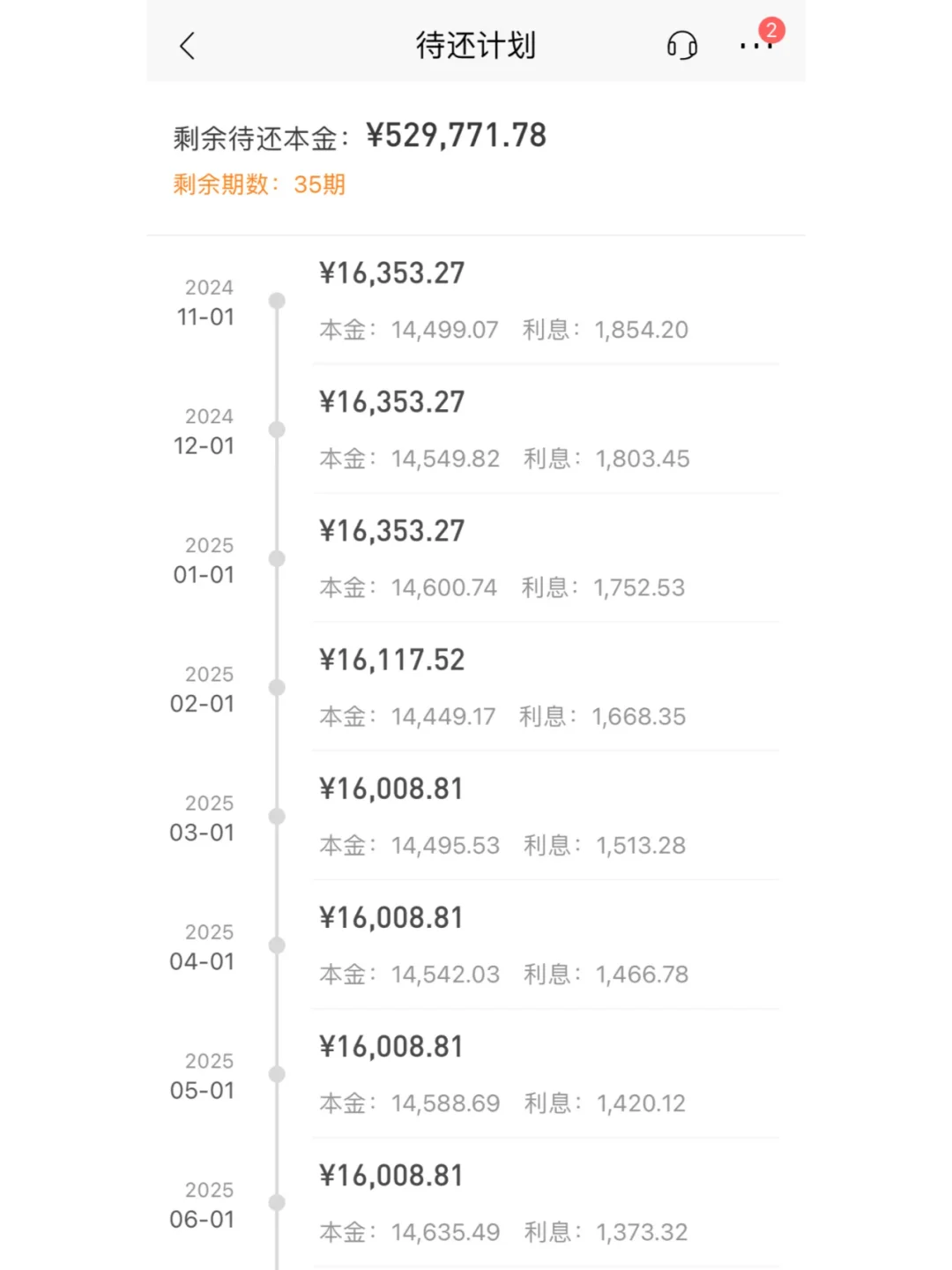This screenshot has height=1270, width=952.
Task: Select the 2025 01-01 timeline dot
Action: point(277,558)
